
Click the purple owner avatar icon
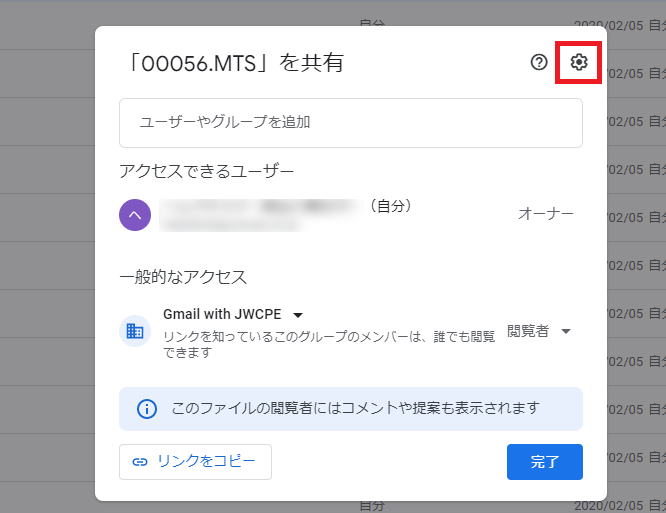(135, 215)
